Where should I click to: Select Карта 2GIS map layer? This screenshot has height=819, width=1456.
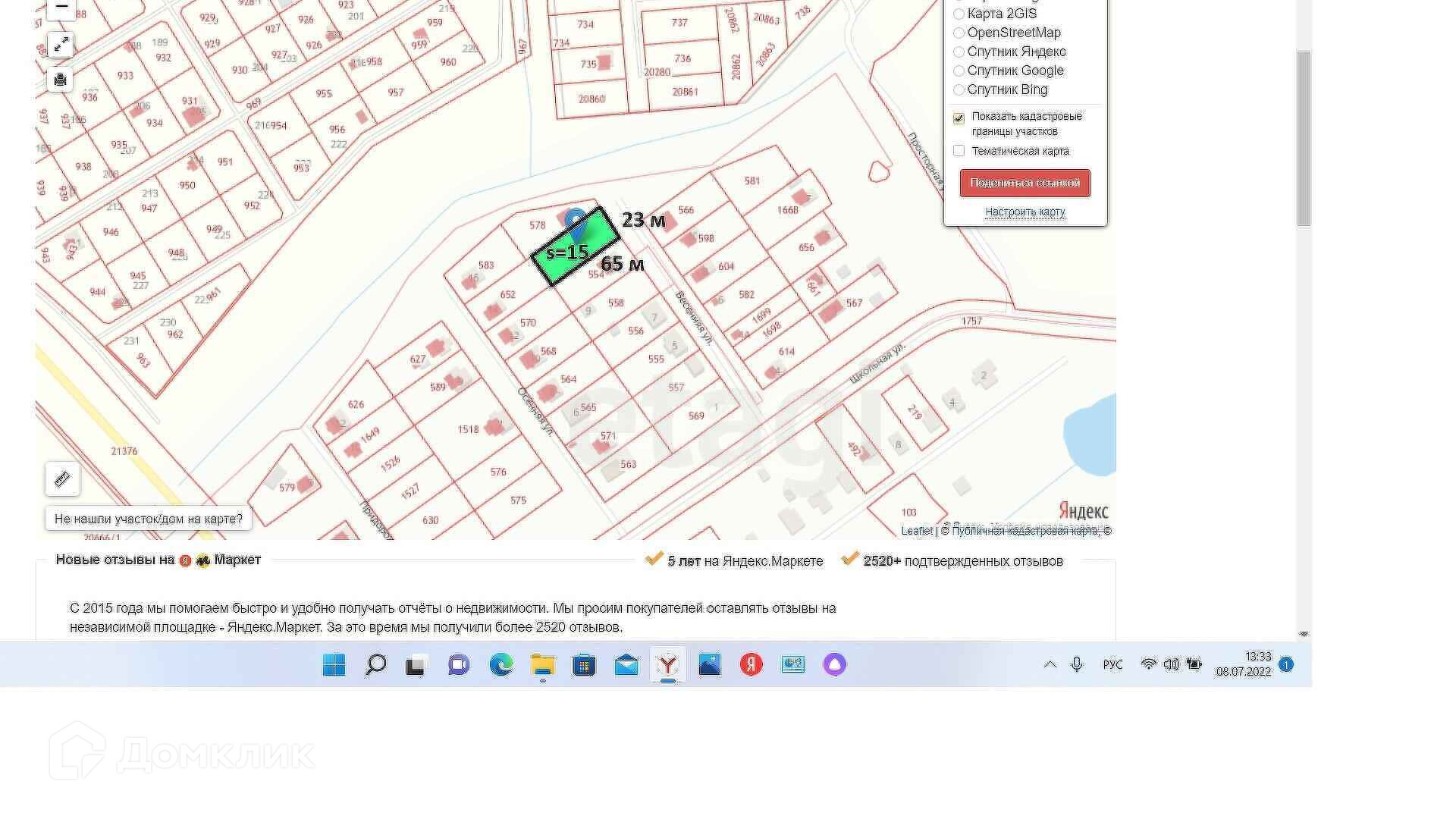959,14
